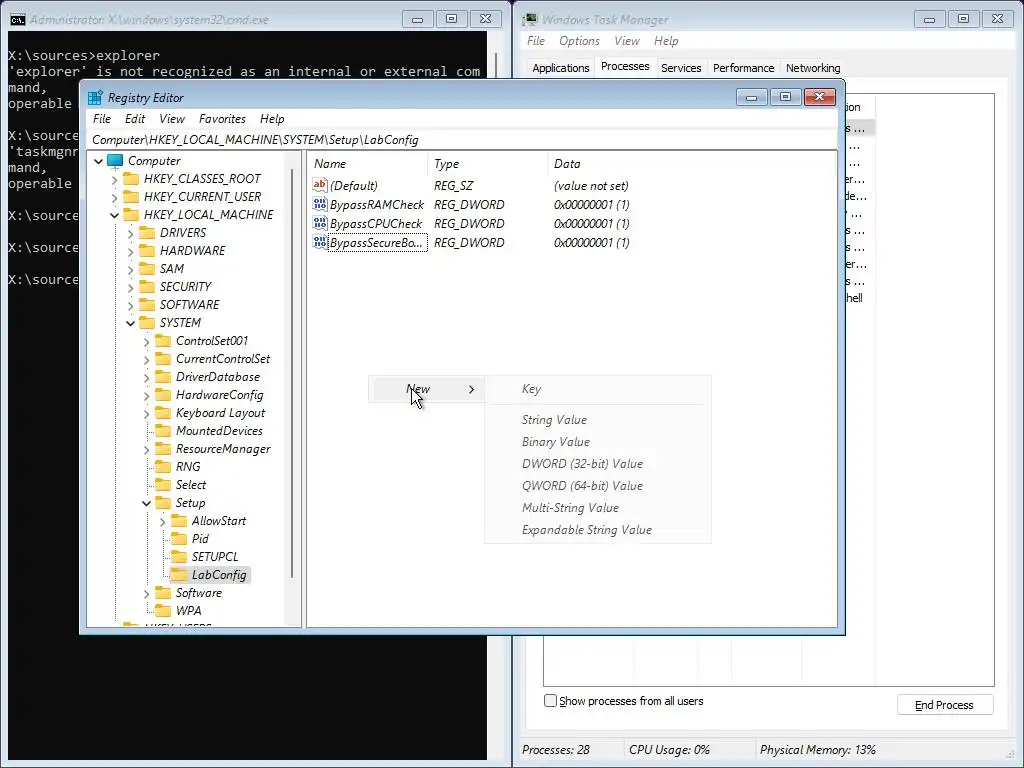Viewport: 1024px width, 768px height.
Task: Click the SAM folder icon
Action: click(x=147, y=269)
